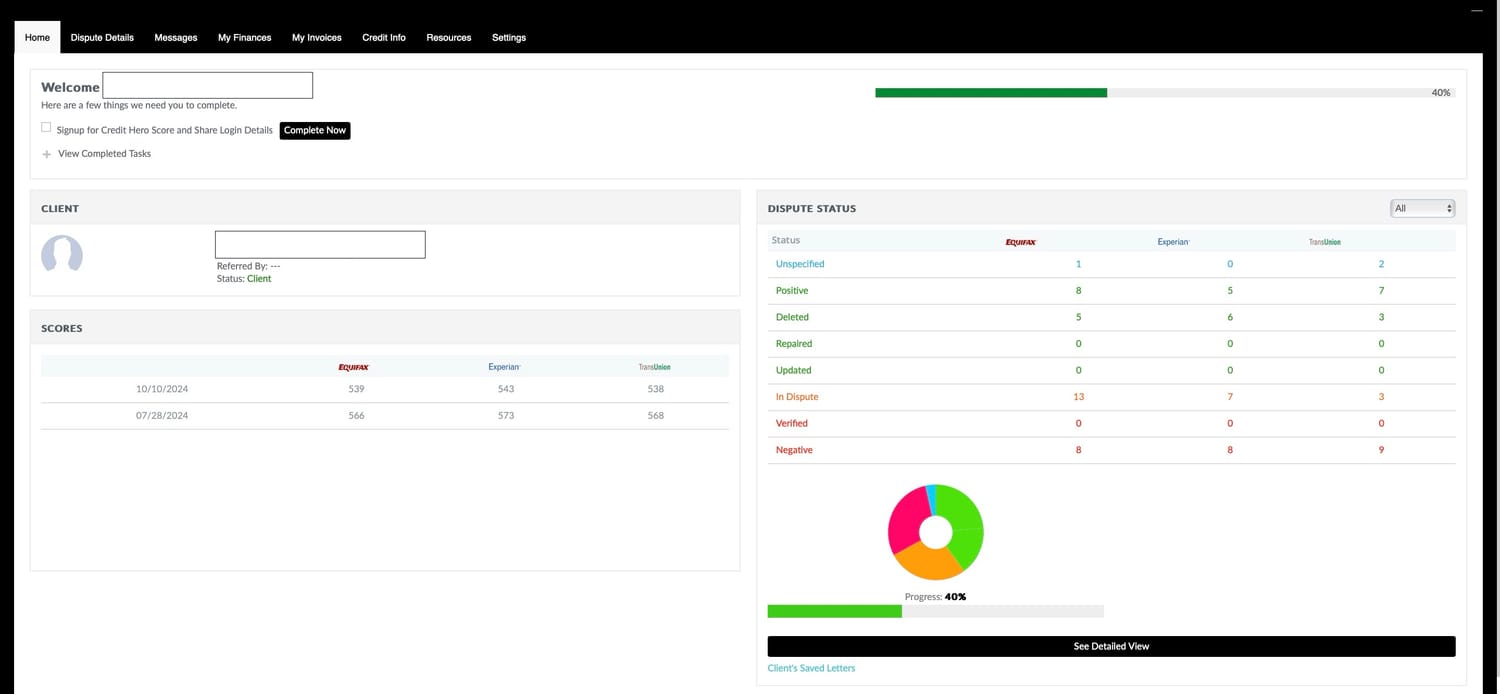Select the In Dispute status link

(x=797, y=397)
